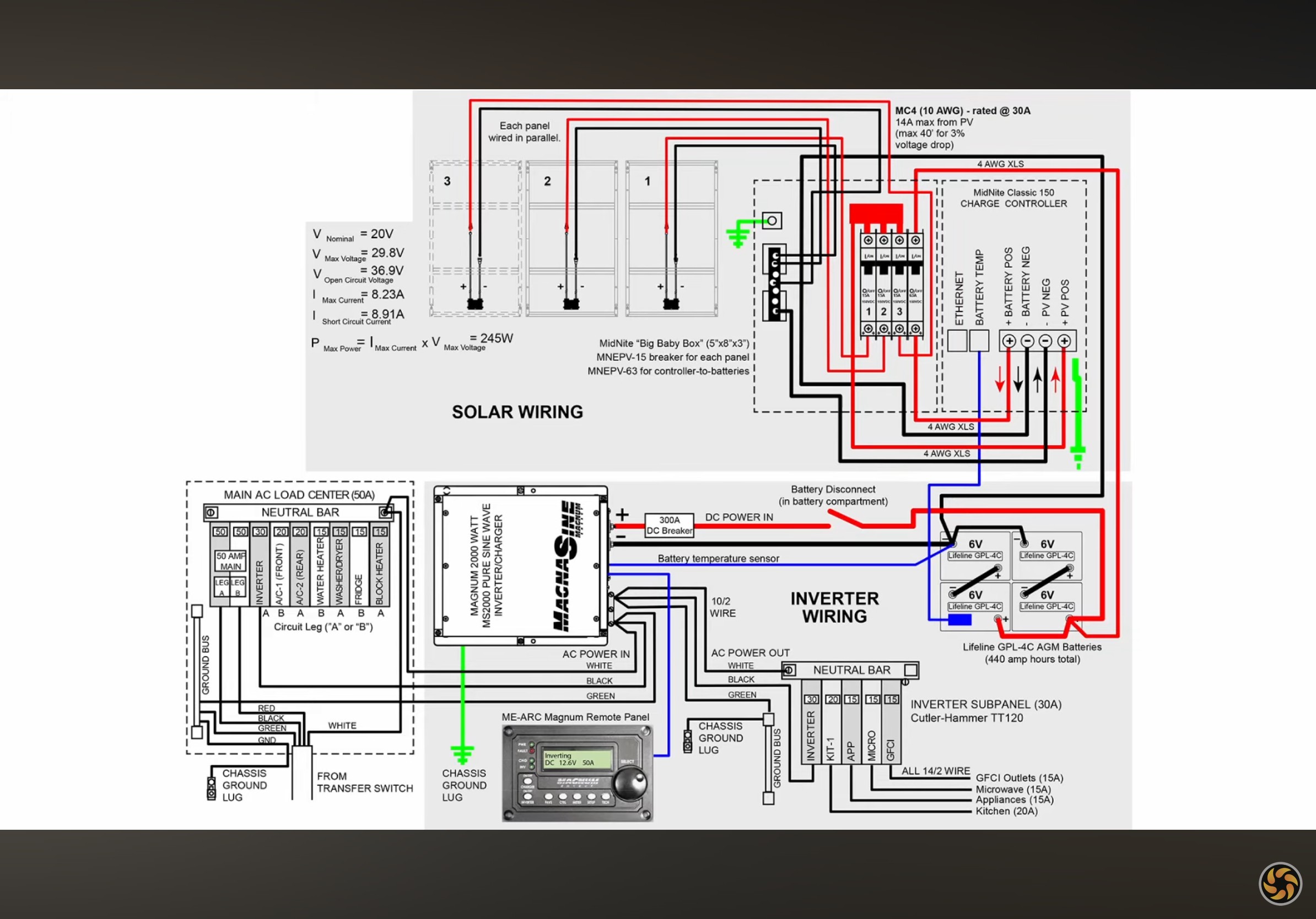Click solar panel number 1
The image size is (1316, 919).
pyautogui.click(x=672, y=239)
